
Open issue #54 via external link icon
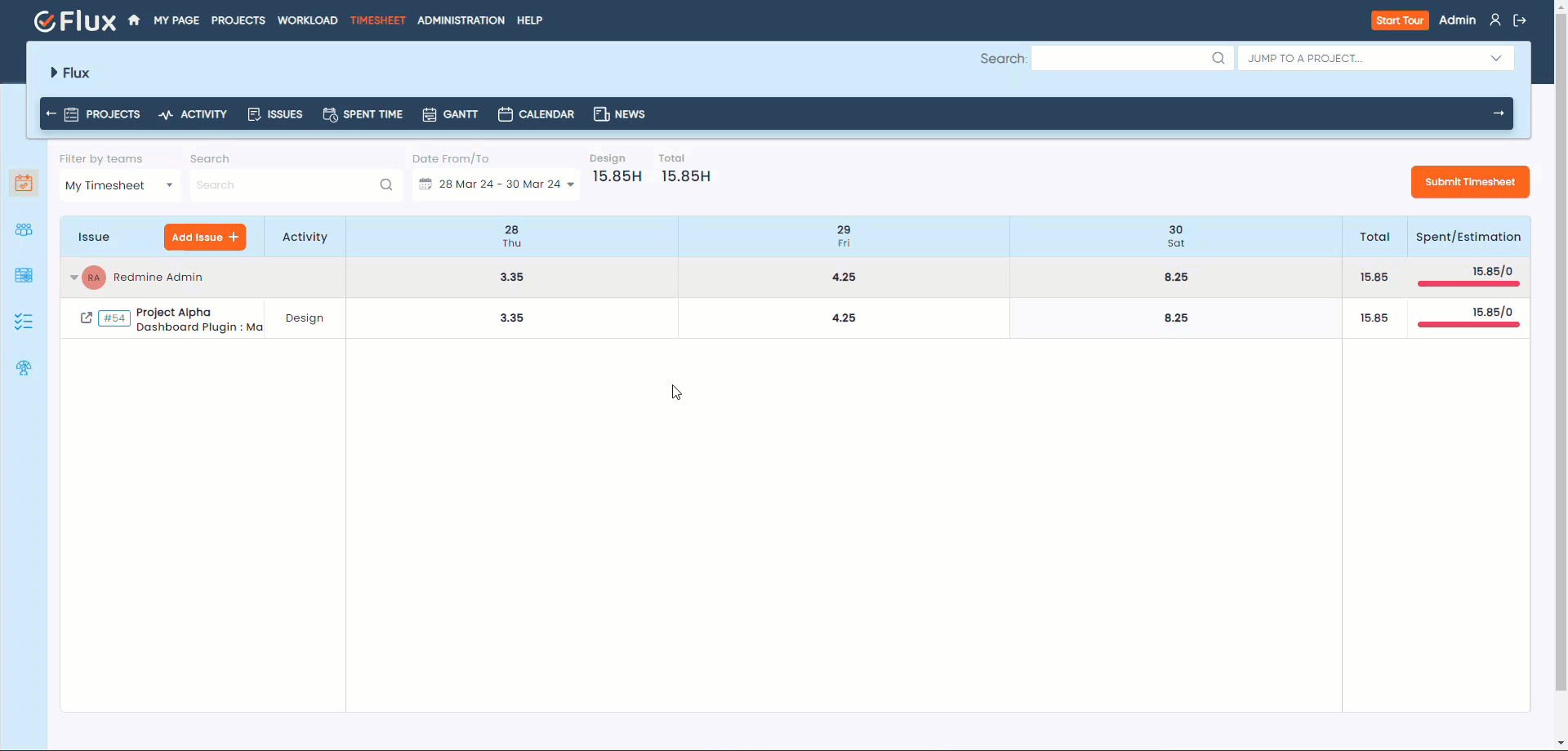coord(87,318)
